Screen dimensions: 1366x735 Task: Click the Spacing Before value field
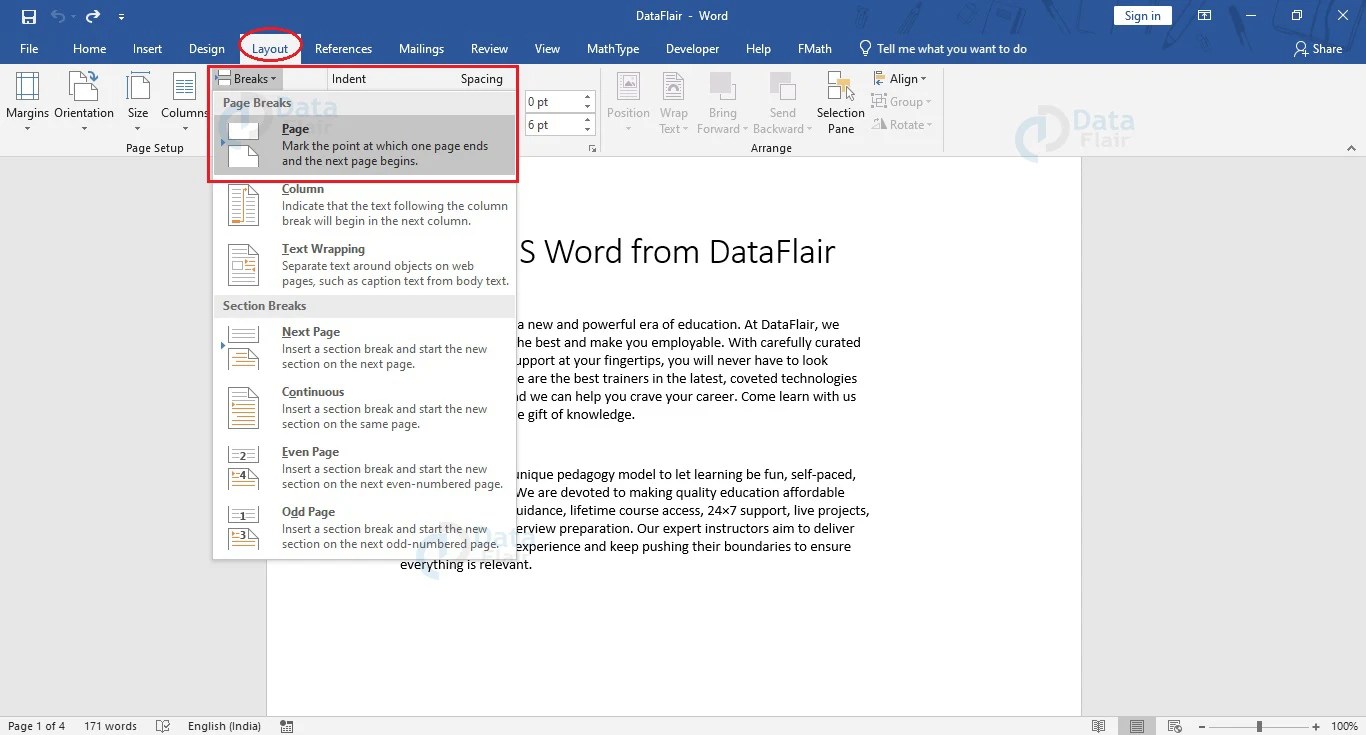pos(553,102)
